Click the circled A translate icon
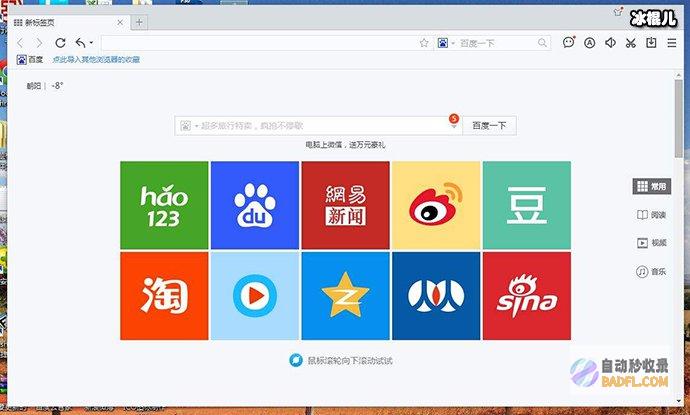The width and height of the screenshot is (690, 415). click(x=590, y=43)
